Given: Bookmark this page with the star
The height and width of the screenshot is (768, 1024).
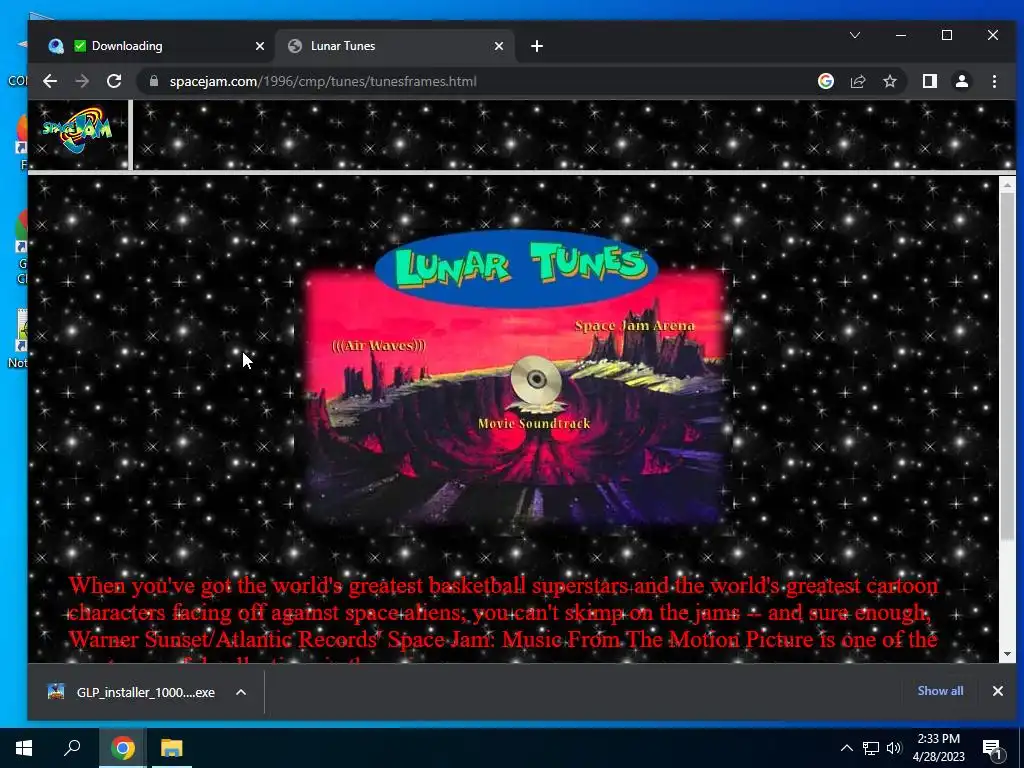Looking at the screenshot, I should click(x=889, y=81).
